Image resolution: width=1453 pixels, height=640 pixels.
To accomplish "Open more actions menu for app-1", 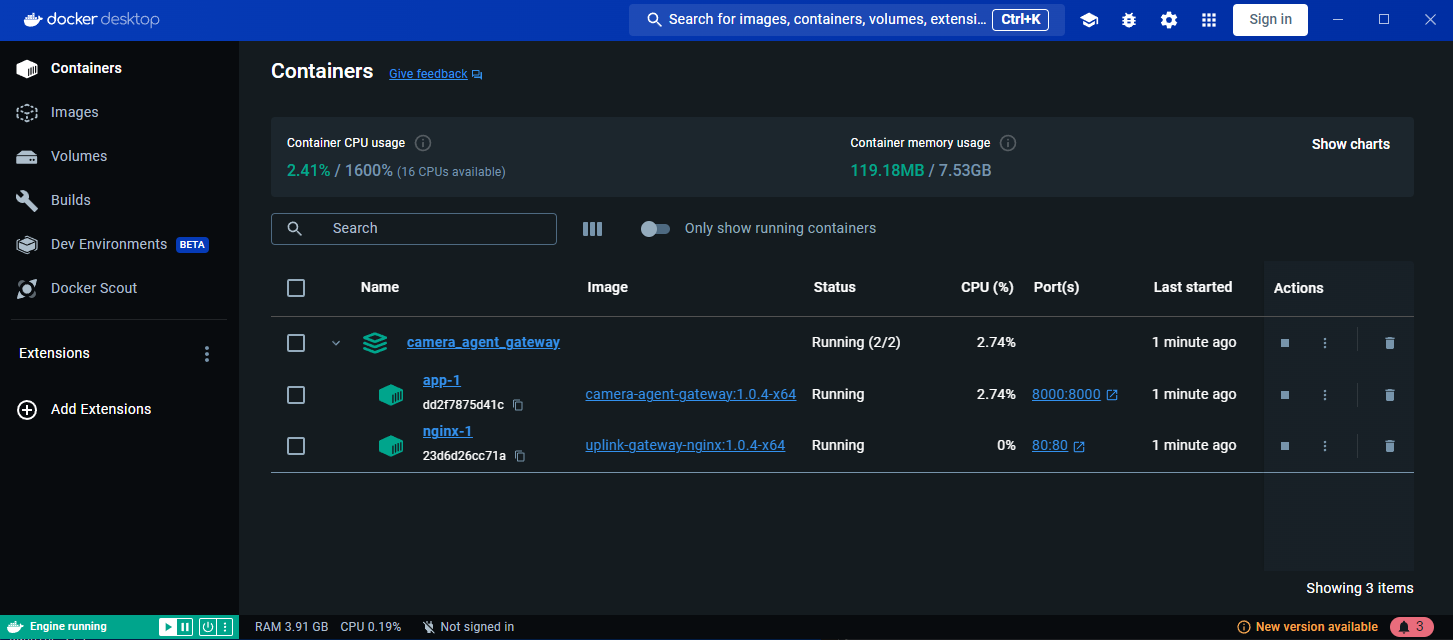I will [x=1325, y=395].
